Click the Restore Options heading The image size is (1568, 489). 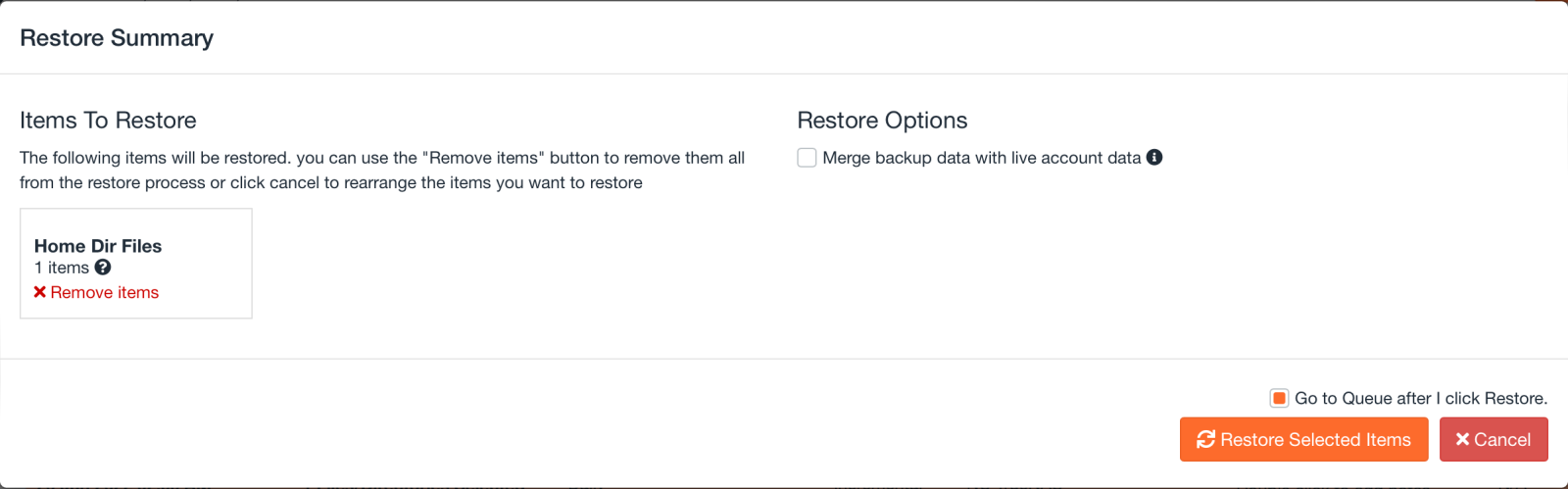click(x=882, y=121)
